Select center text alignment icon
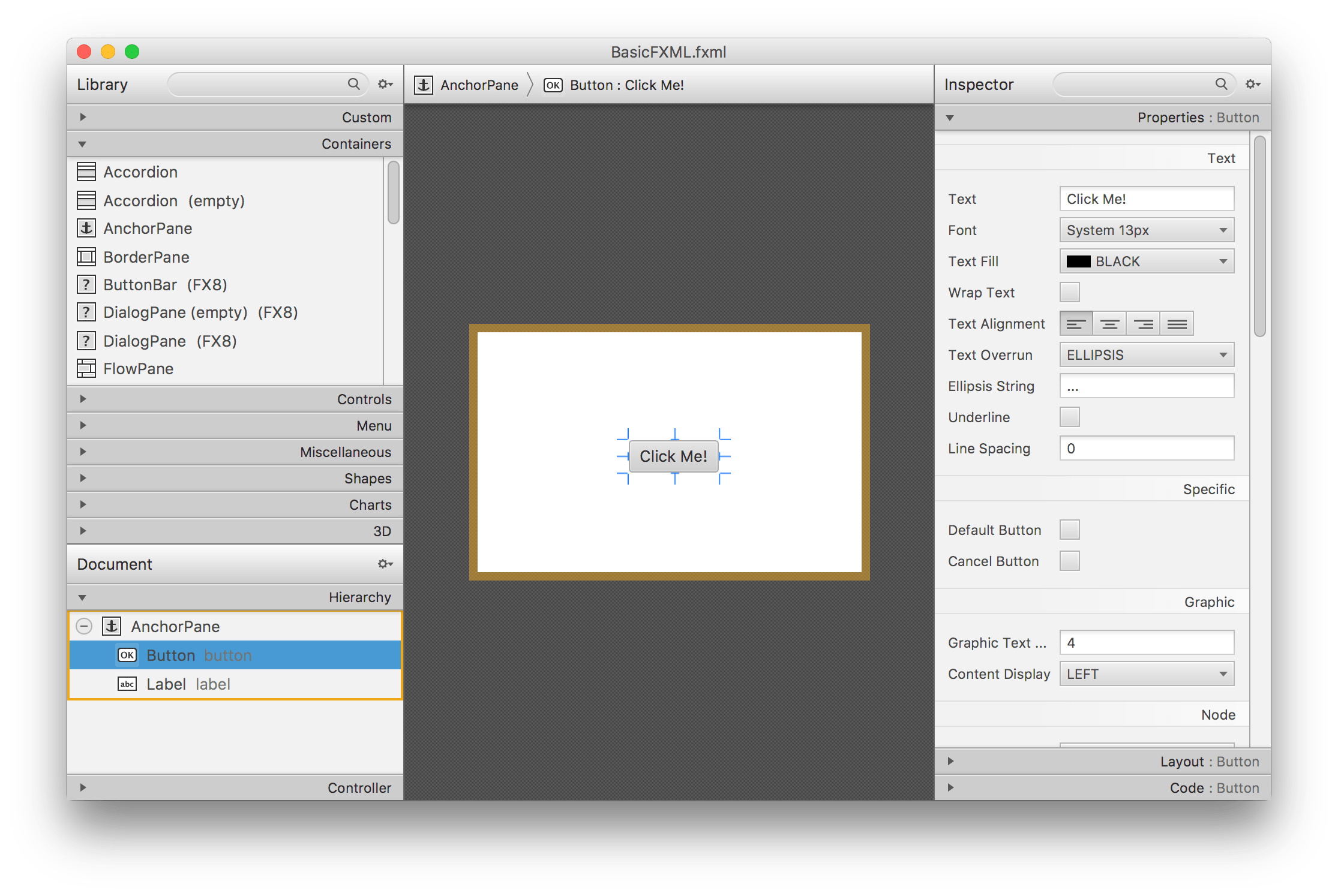1338x896 pixels. pos(1109,324)
